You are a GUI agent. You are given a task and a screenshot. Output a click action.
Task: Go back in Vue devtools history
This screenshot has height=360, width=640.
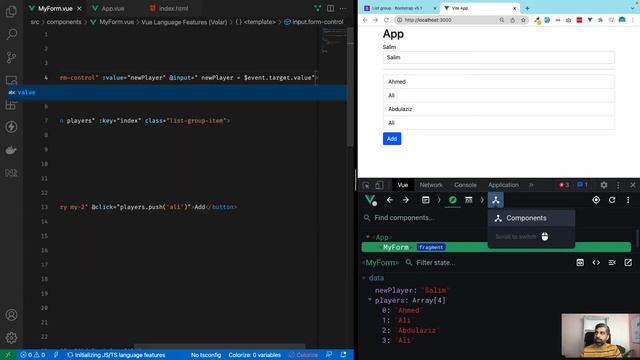click(390, 200)
